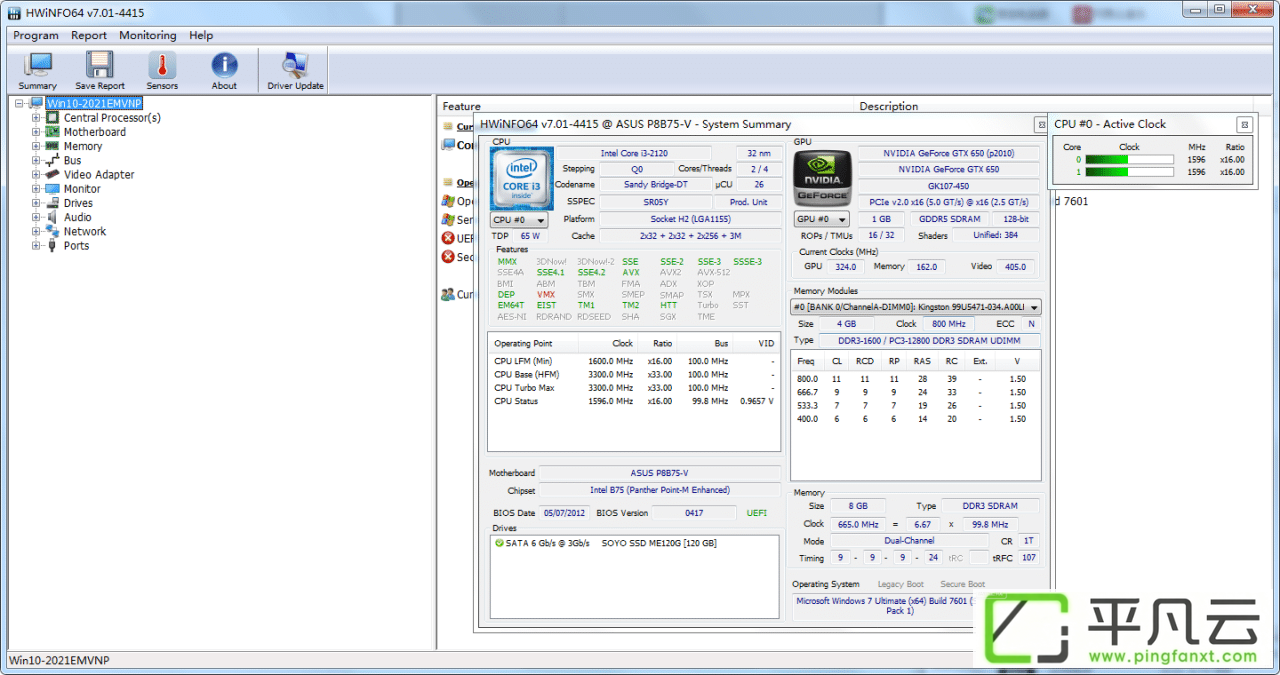Click the Feature column header

[x=461, y=106]
